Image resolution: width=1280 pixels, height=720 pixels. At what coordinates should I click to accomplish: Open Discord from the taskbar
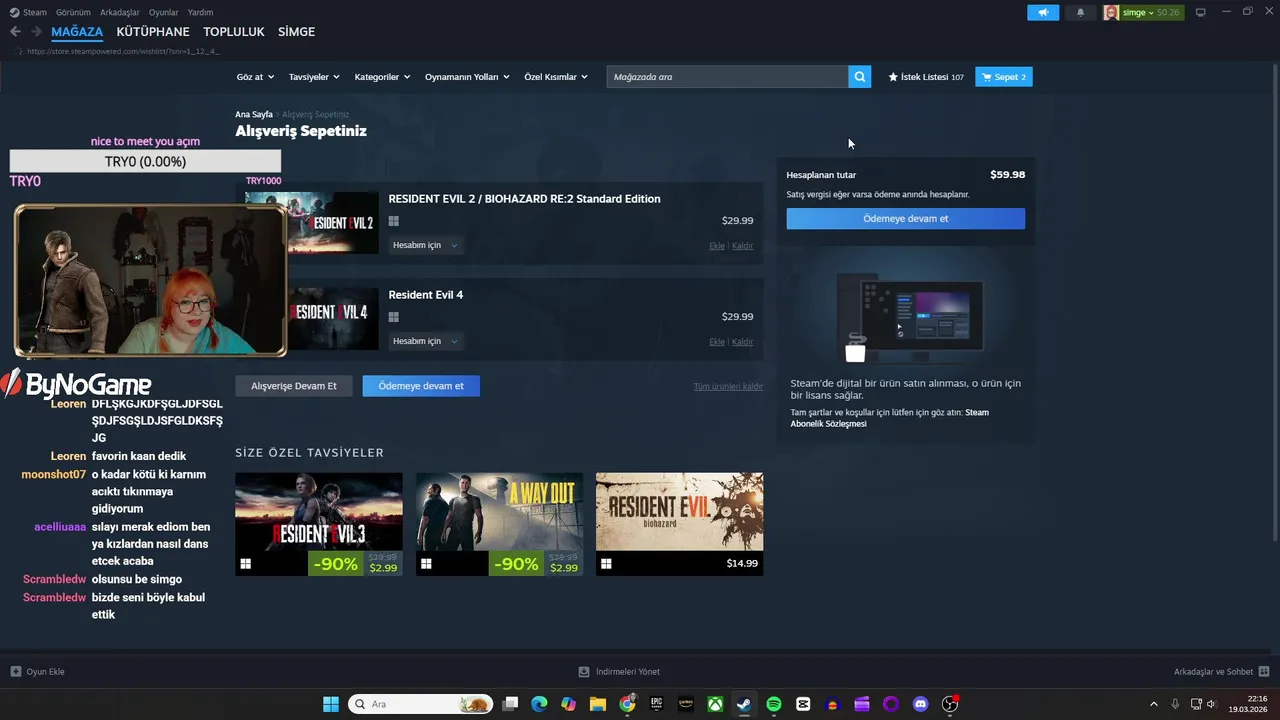coord(921,704)
